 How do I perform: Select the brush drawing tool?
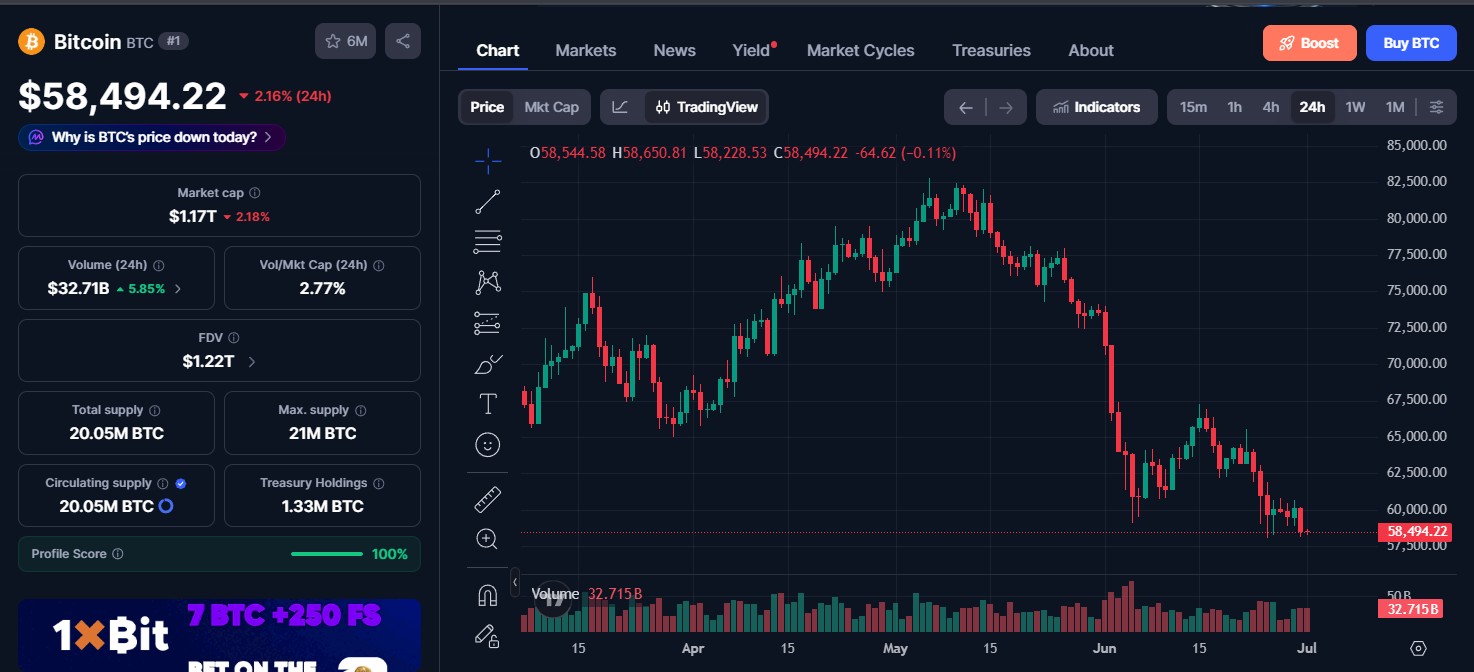coord(488,363)
